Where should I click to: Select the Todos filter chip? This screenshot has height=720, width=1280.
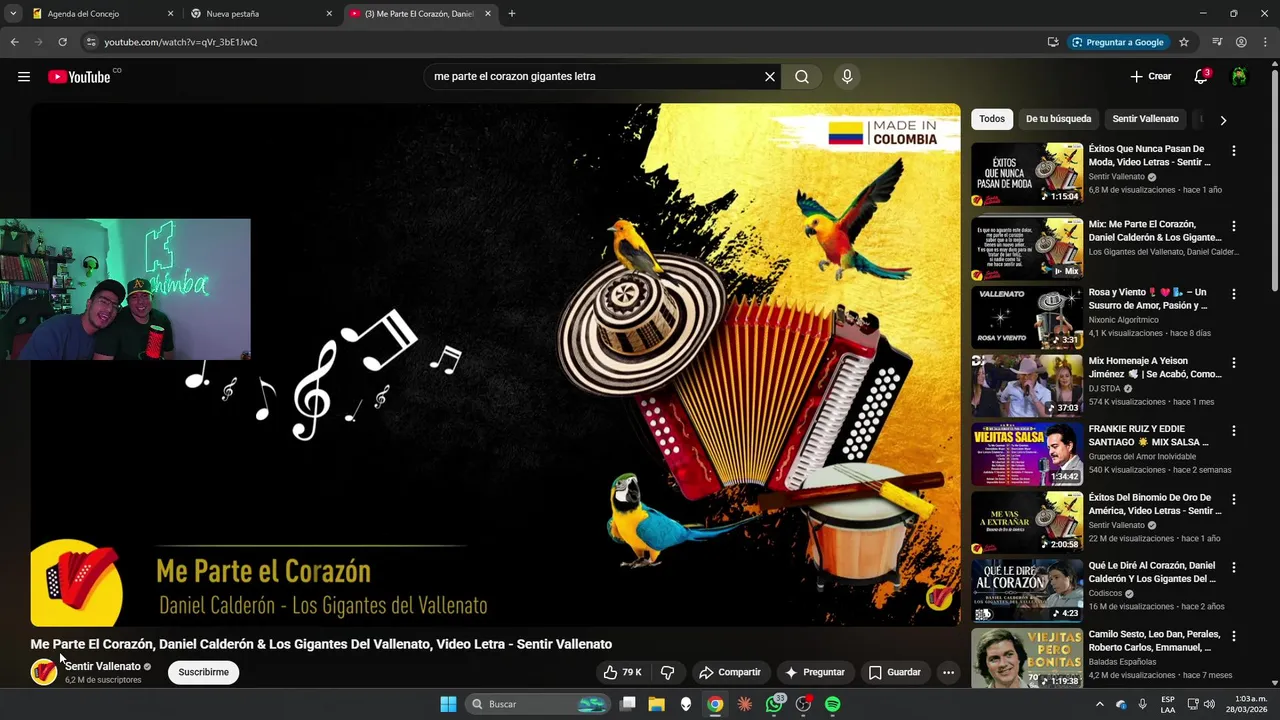(x=992, y=119)
